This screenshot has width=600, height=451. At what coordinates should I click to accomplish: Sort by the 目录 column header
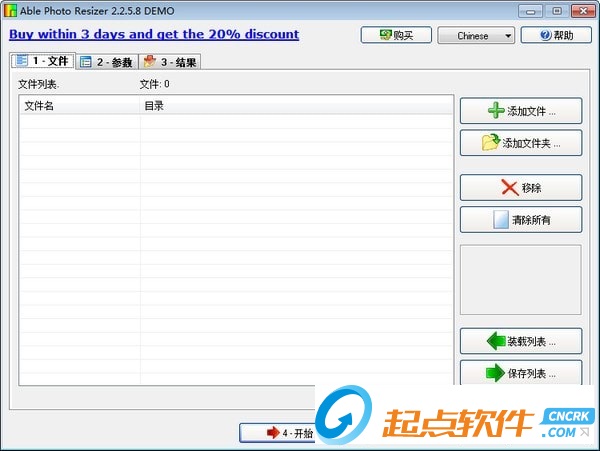tap(296, 106)
